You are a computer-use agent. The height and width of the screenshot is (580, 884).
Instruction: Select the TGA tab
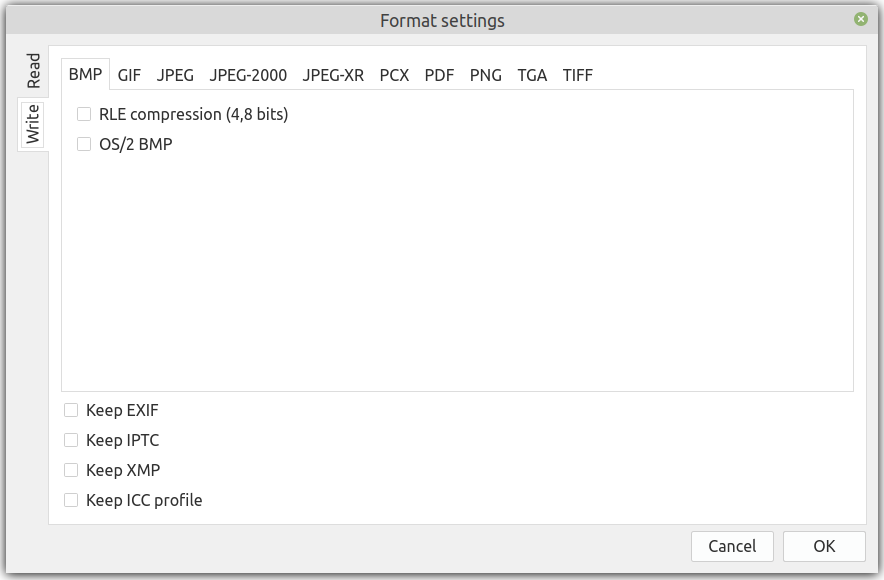click(532, 75)
